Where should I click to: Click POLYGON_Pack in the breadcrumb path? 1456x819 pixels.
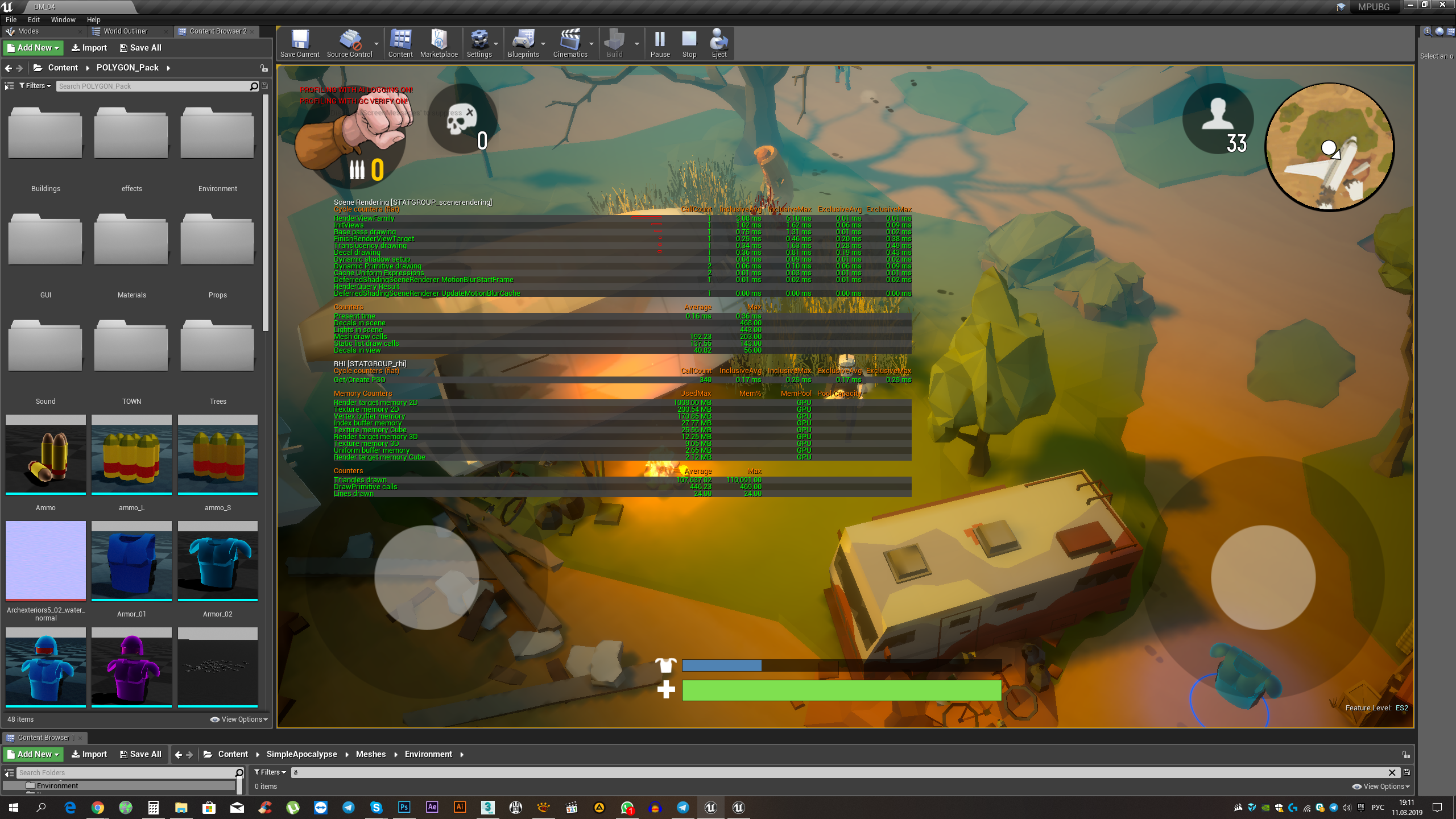coord(127,68)
